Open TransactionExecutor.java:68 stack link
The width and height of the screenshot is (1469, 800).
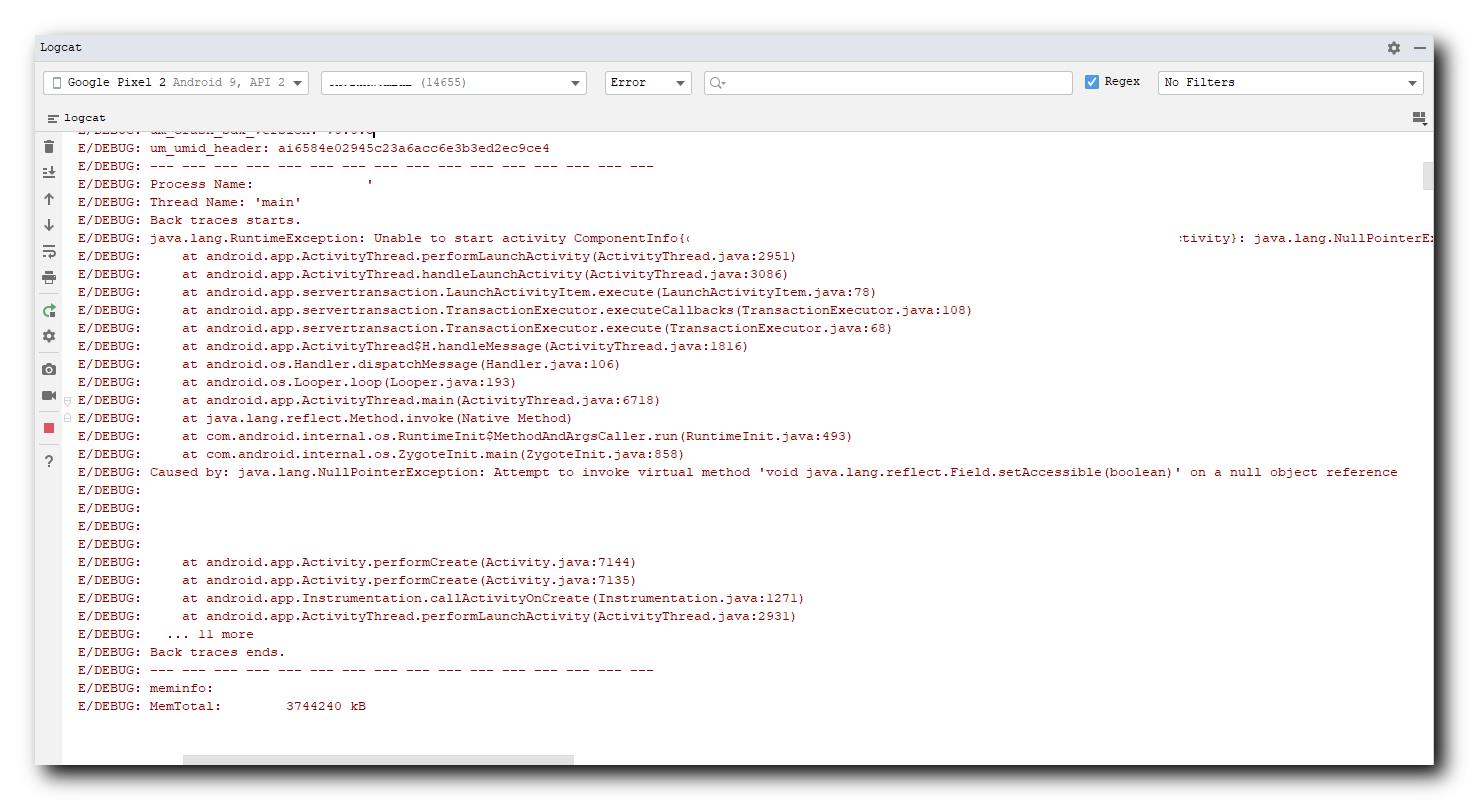tap(776, 328)
